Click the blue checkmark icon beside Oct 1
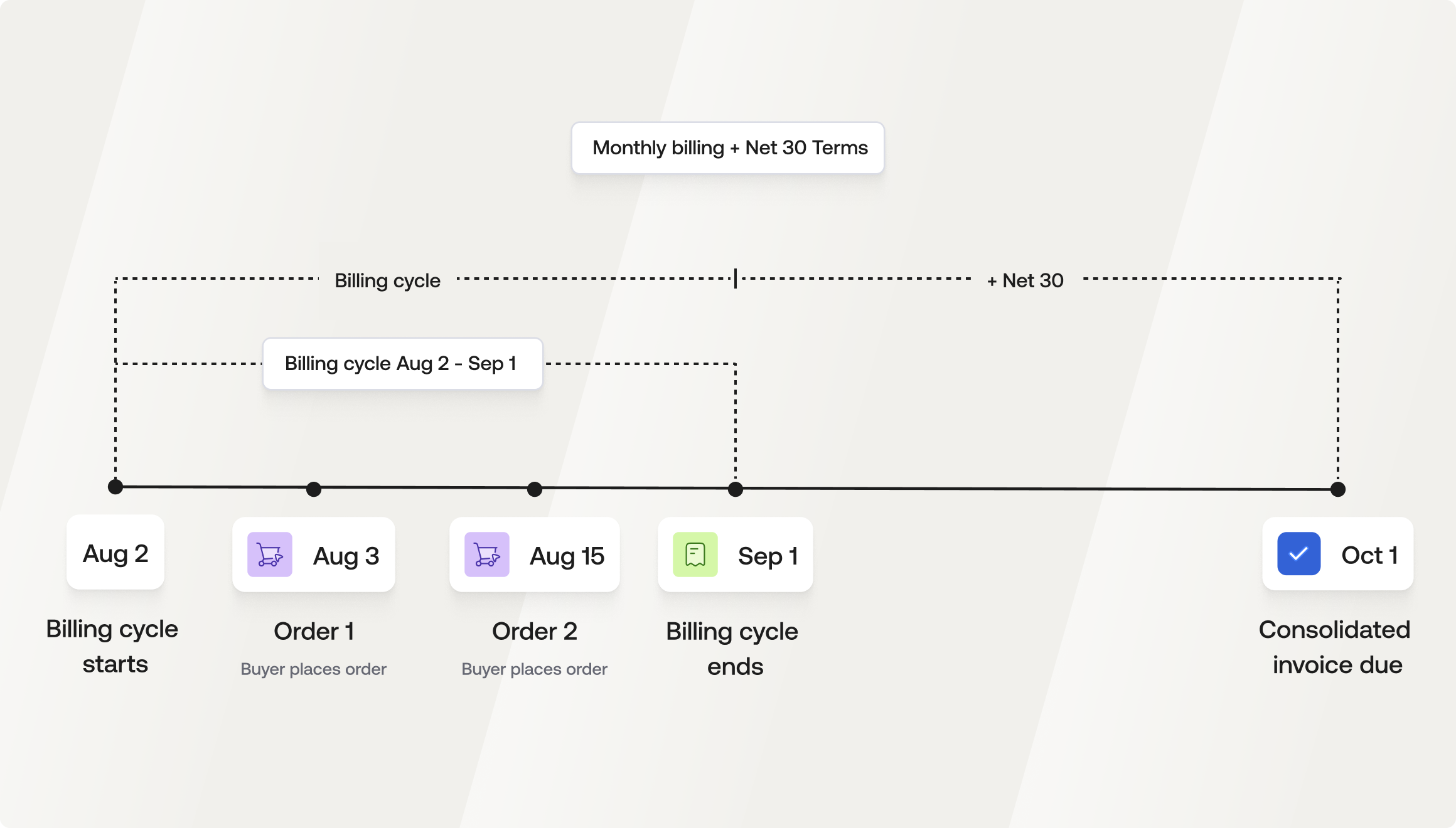 [x=1299, y=554]
